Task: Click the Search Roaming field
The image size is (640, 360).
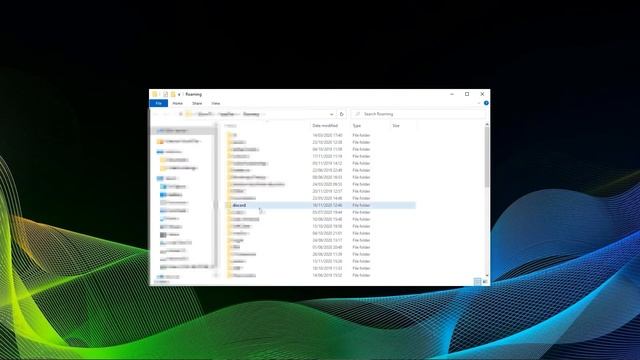Action: click(x=418, y=114)
